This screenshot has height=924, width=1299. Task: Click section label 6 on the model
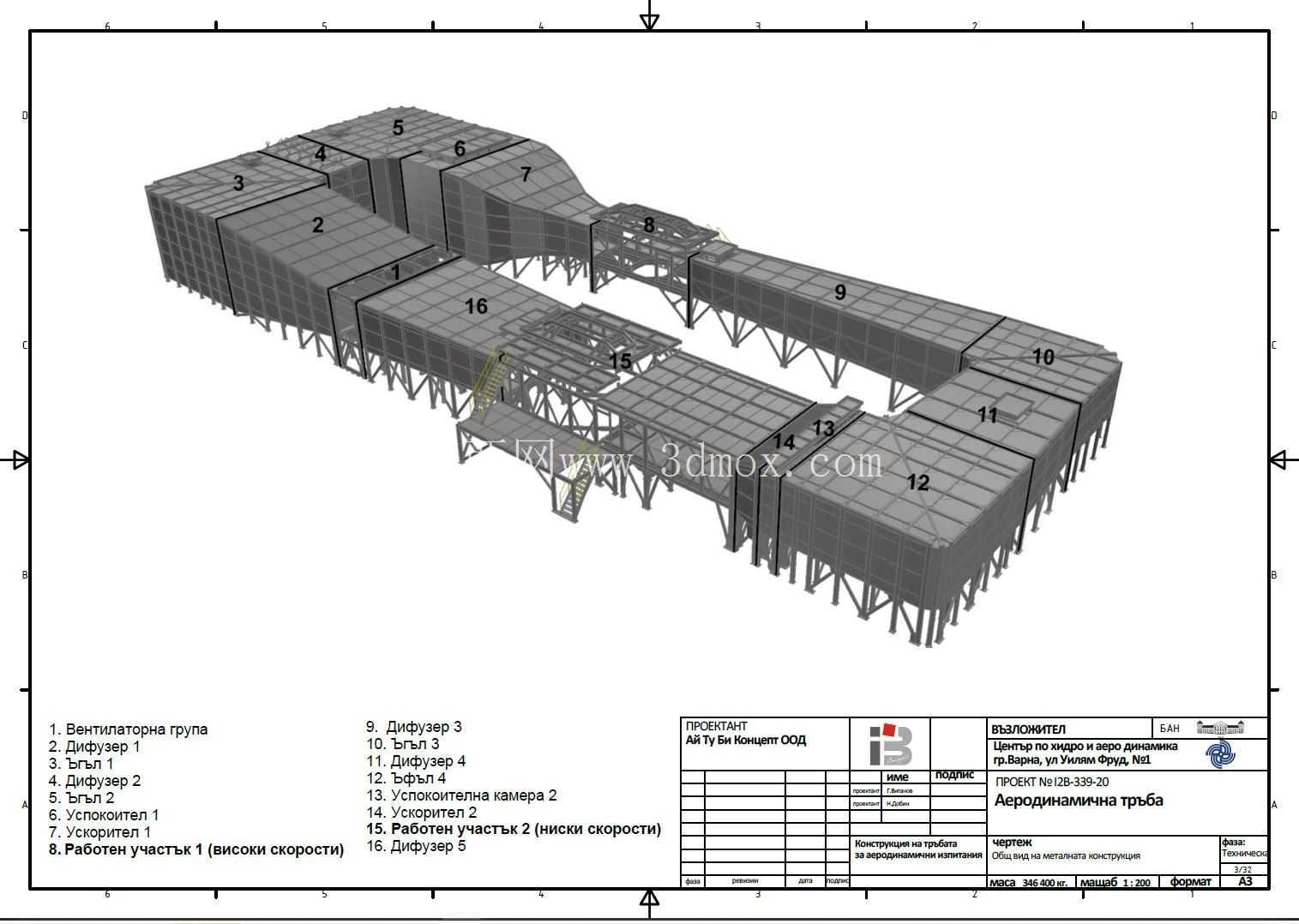(x=460, y=149)
